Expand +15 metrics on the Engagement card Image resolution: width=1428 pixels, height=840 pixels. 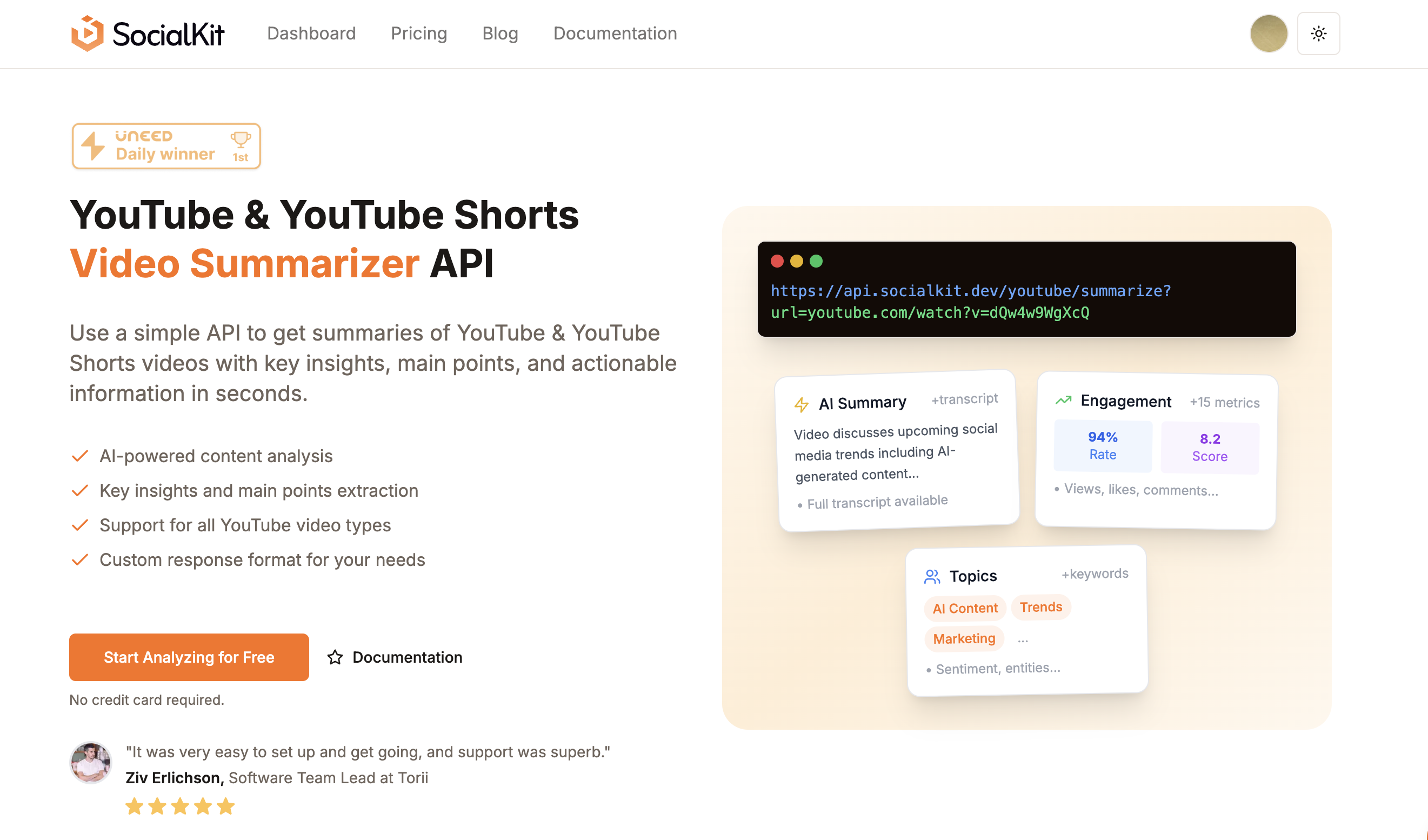[1225, 402]
